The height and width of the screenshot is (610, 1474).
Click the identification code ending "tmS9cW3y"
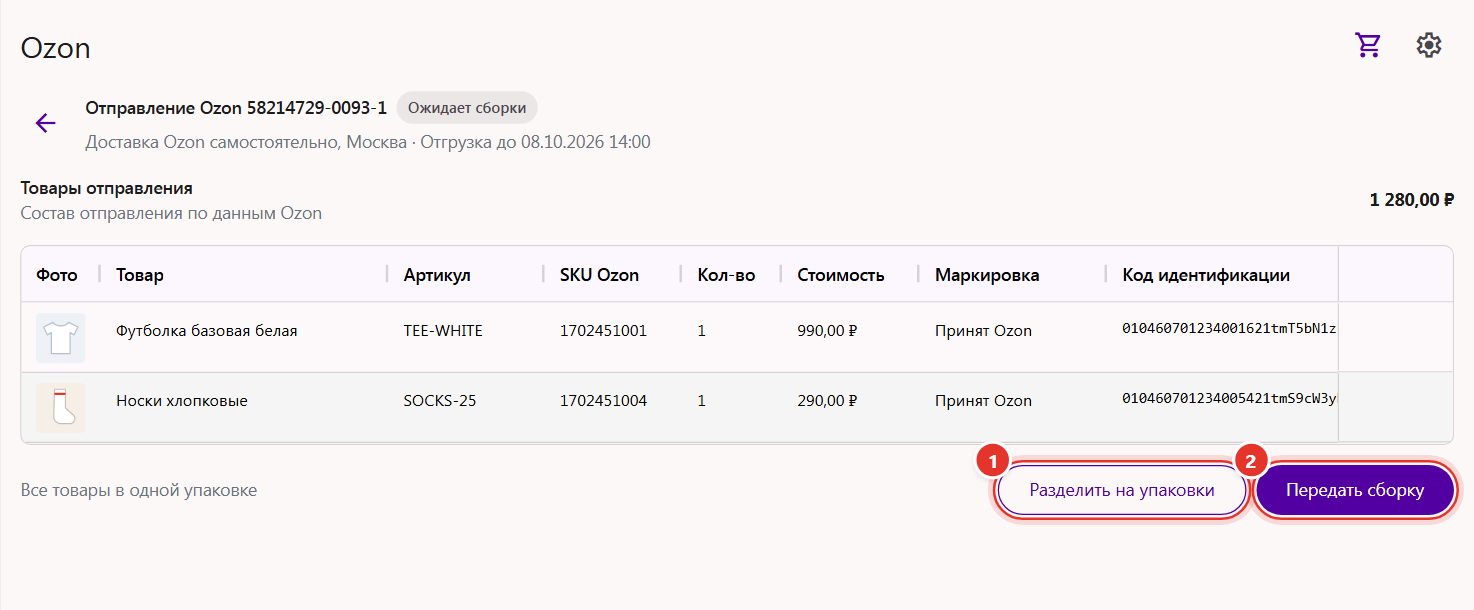(1230, 399)
